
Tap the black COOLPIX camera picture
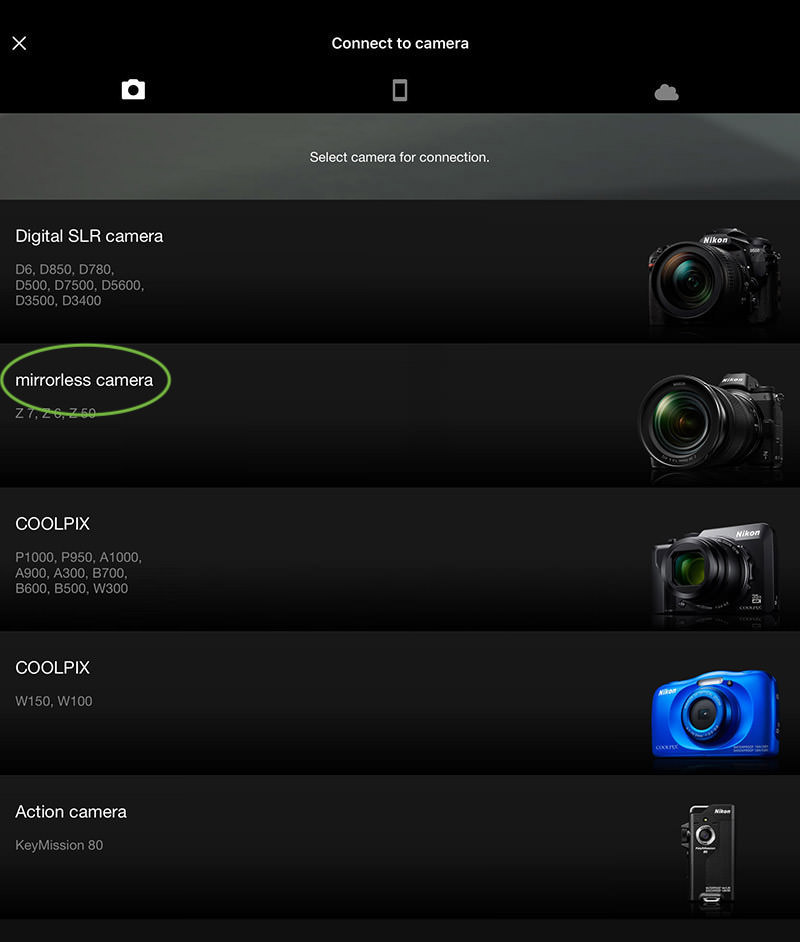point(716,568)
